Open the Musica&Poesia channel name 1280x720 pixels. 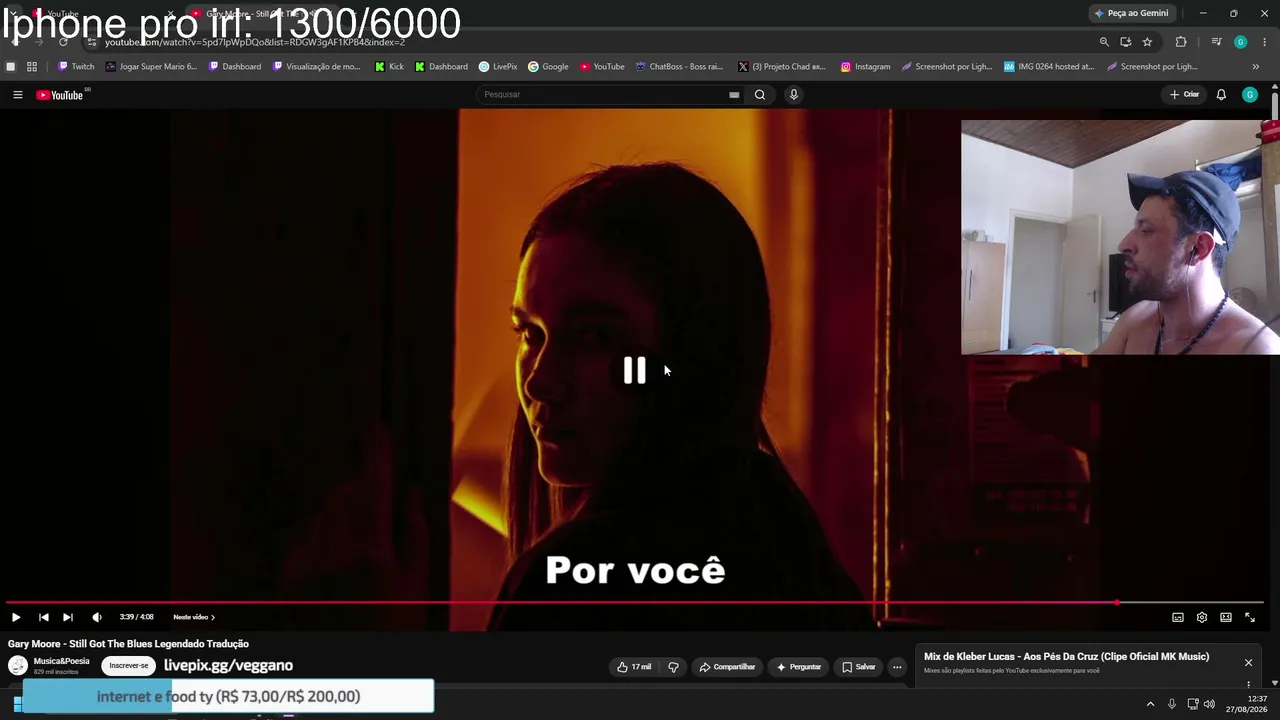[61, 661]
